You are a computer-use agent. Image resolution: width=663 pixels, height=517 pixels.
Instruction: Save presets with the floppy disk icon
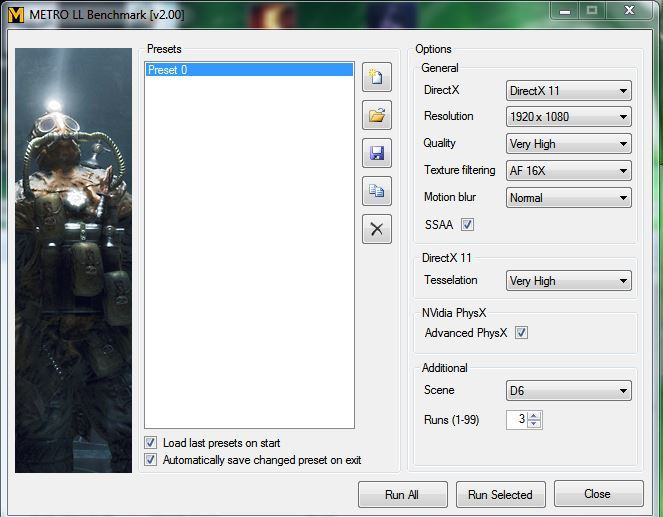[x=377, y=153]
